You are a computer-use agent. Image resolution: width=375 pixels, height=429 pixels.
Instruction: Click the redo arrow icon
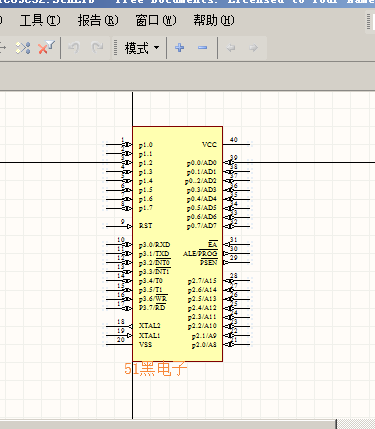(97, 48)
